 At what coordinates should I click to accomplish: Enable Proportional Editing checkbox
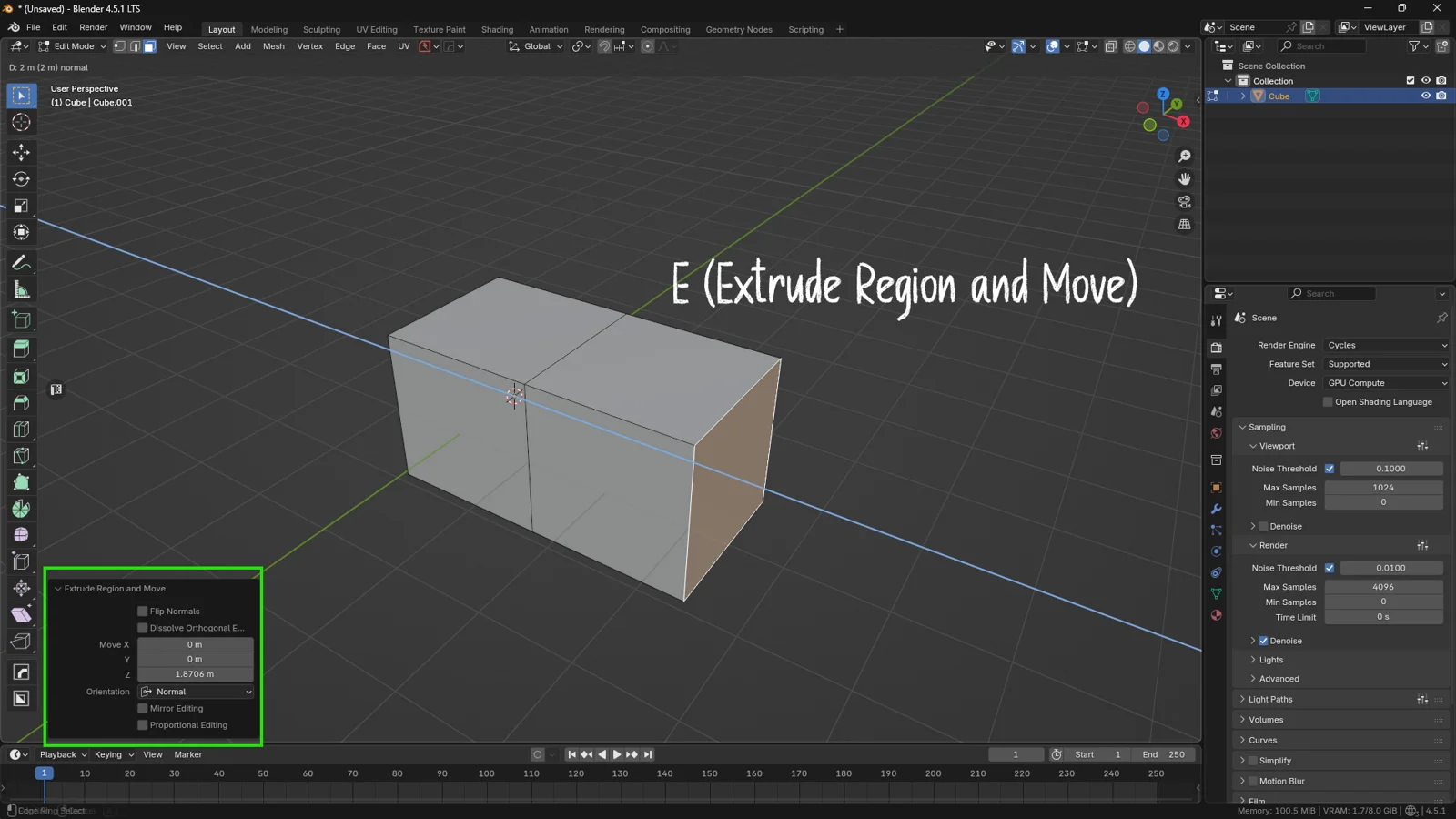pos(143,725)
